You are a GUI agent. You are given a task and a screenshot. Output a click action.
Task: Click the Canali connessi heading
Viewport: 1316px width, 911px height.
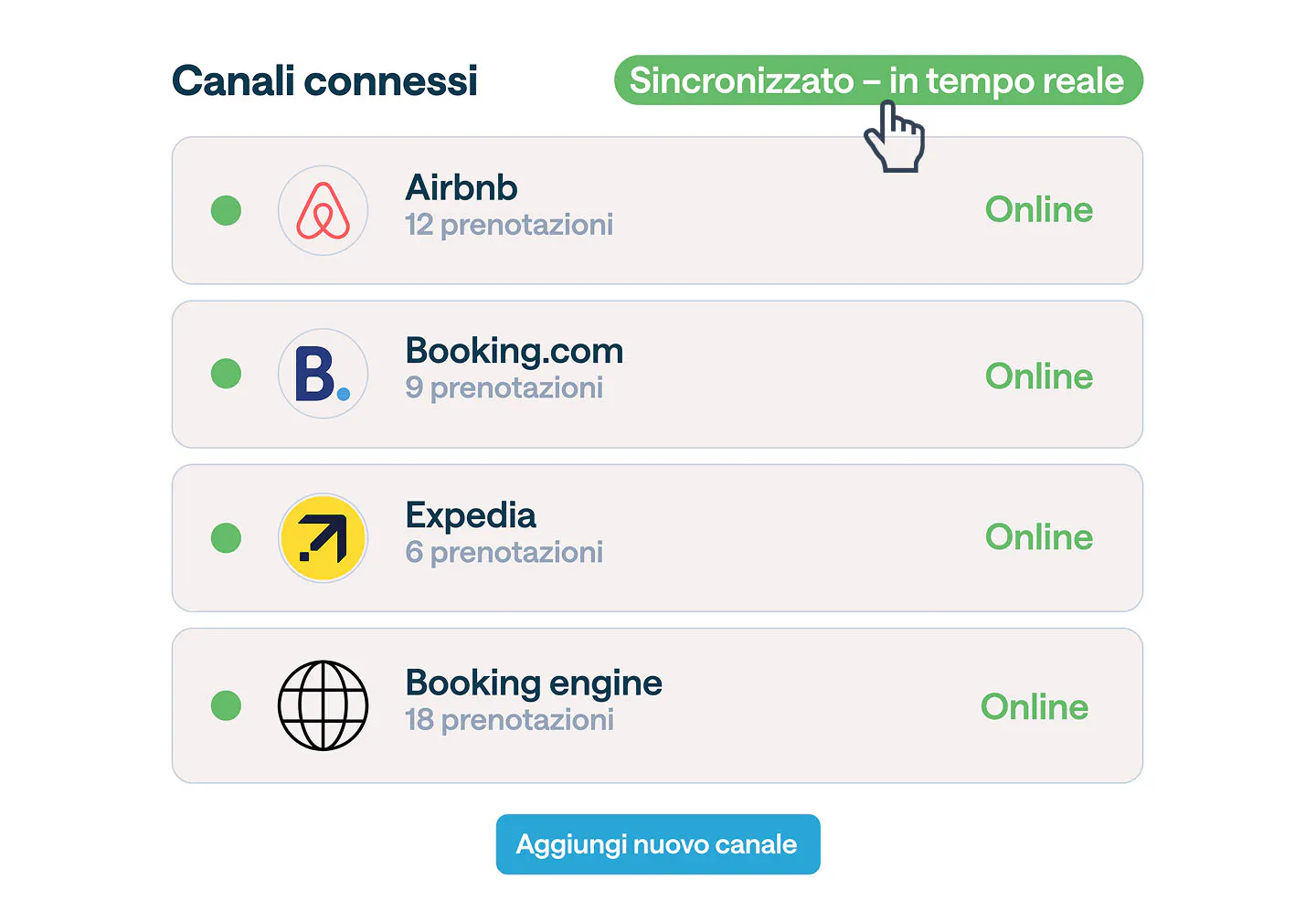[x=324, y=80]
